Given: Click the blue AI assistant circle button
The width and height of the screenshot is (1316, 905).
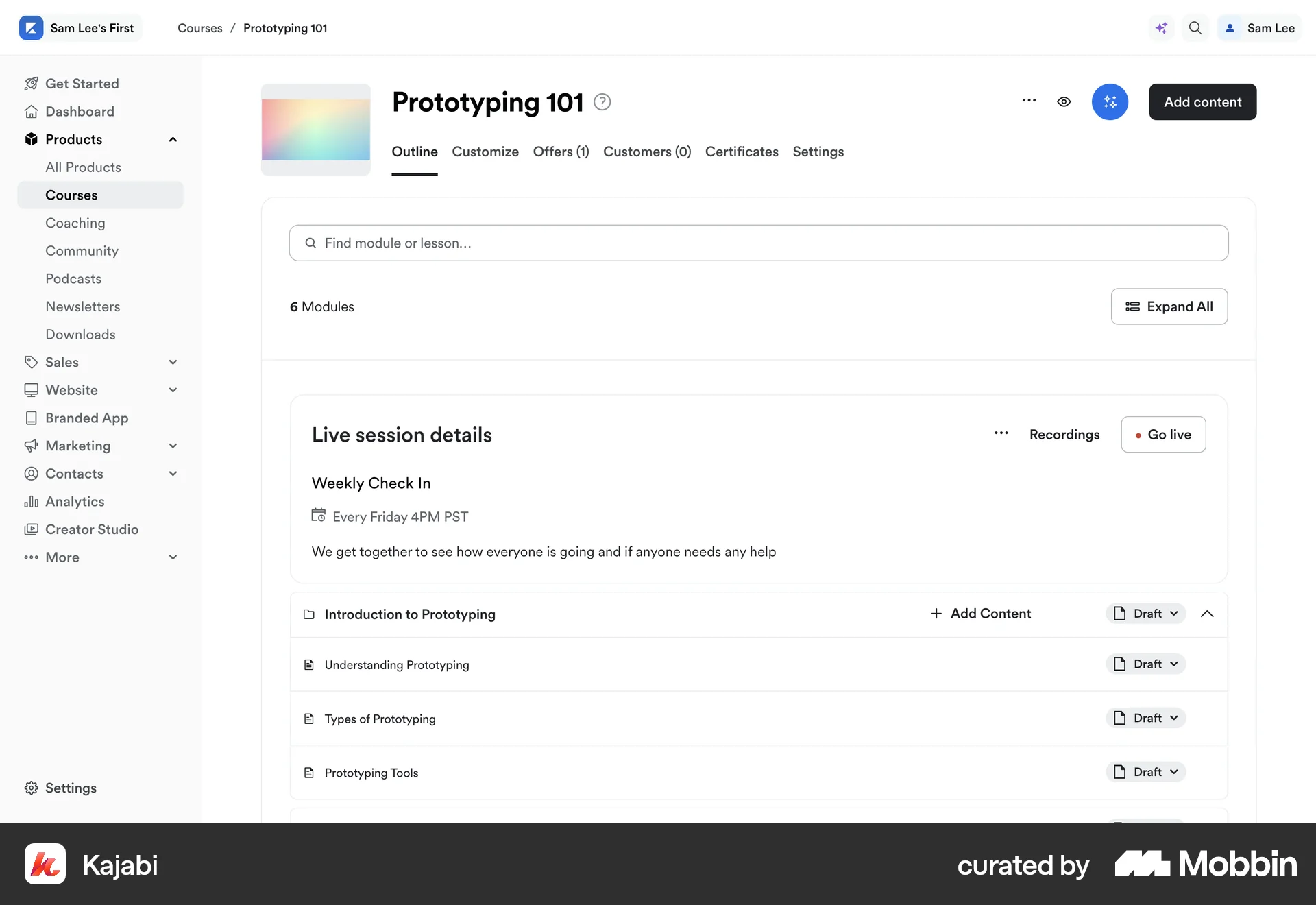Looking at the screenshot, I should (1110, 102).
